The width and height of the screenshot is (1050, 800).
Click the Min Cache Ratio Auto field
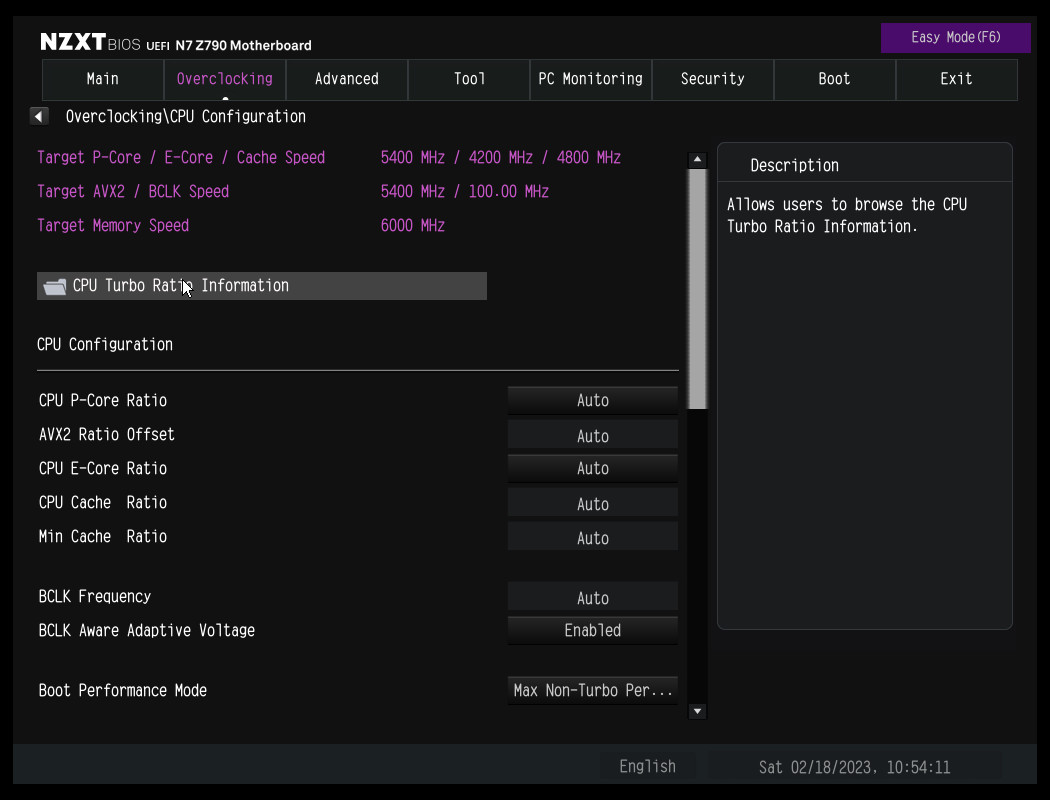(592, 538)
